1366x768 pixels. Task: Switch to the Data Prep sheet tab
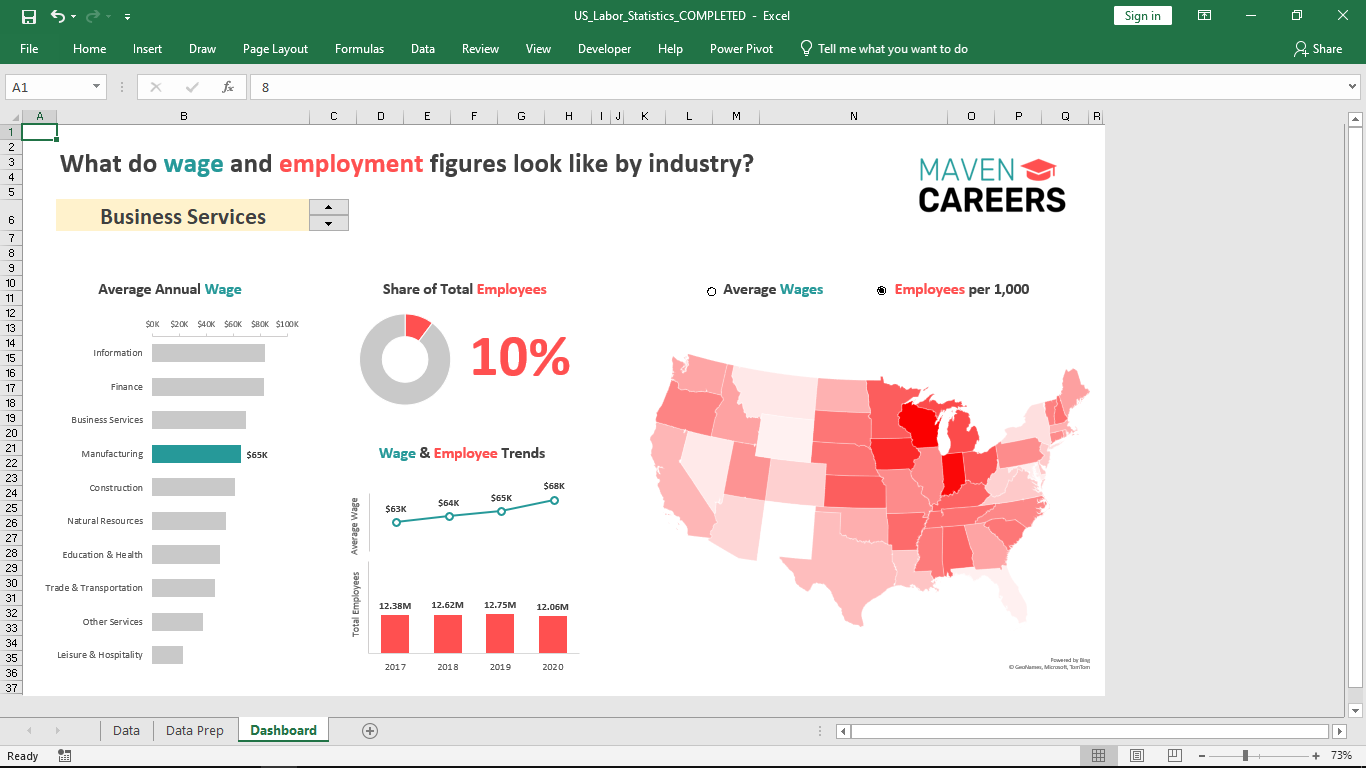[x=195, y=731]
